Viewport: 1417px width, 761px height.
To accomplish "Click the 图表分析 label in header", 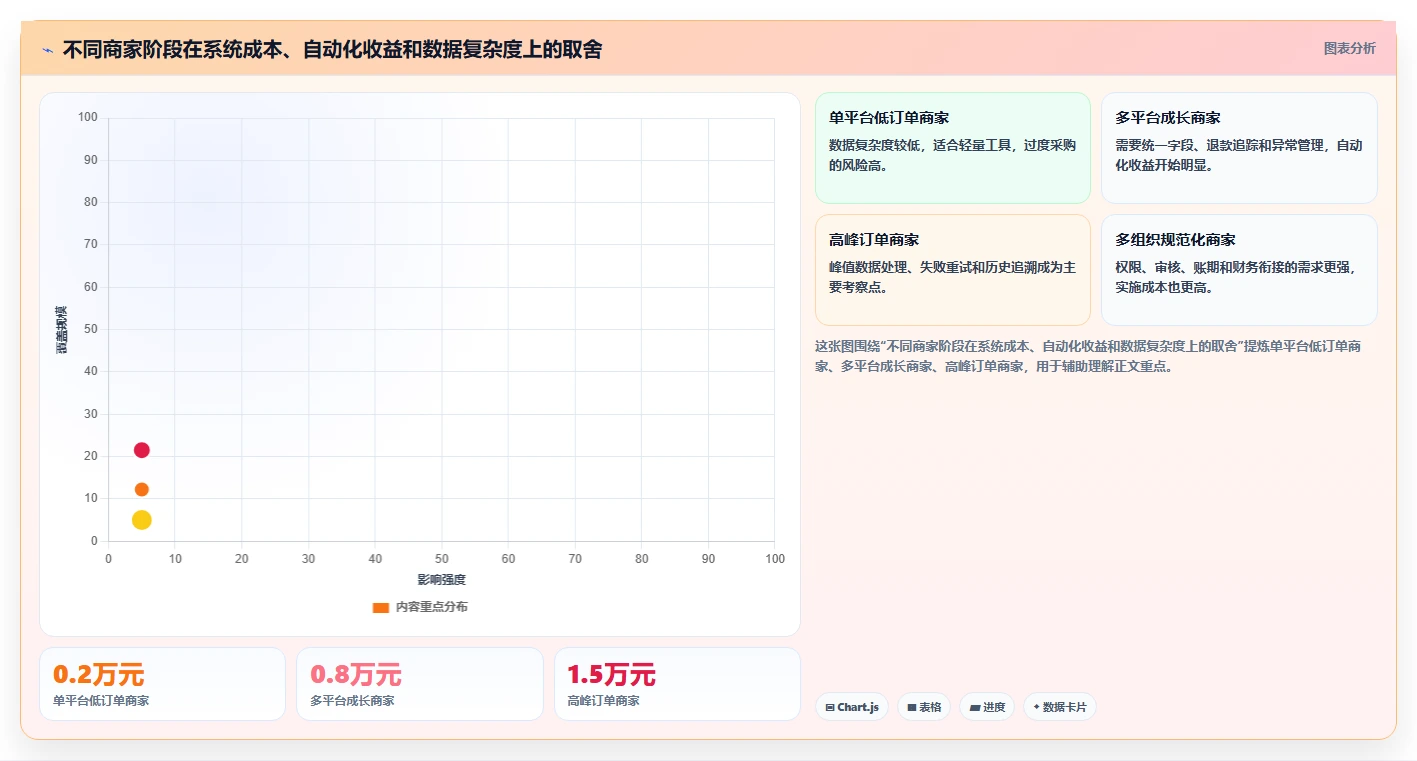I will point(1349,48).
